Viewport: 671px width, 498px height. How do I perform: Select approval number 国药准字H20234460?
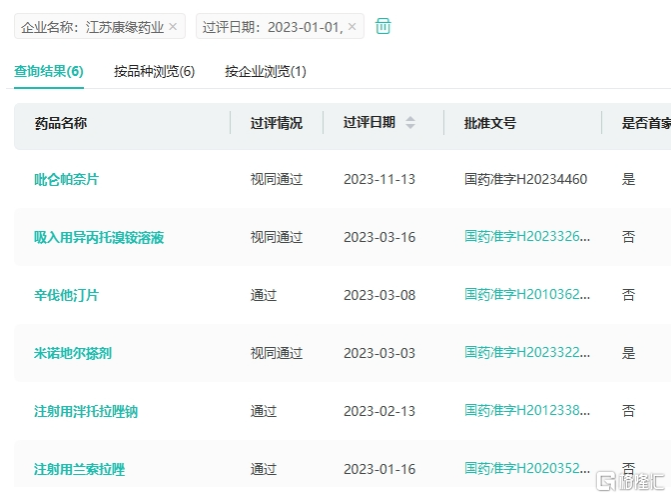(x=526, y=179)
